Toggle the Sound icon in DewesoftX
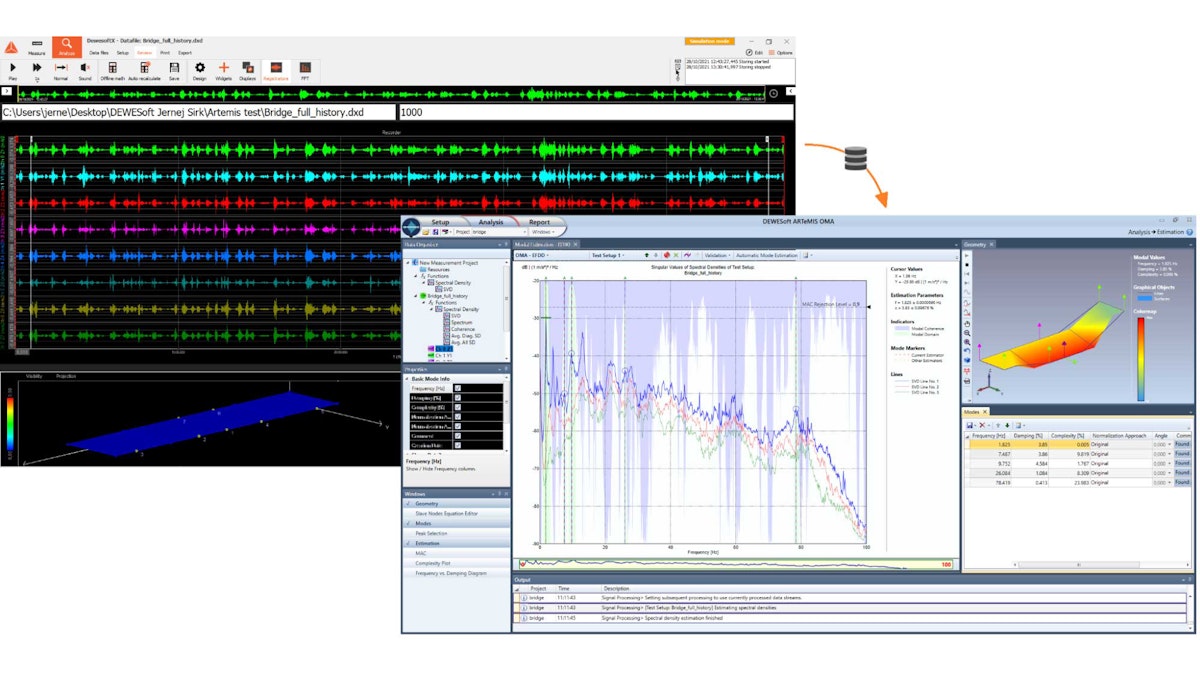 pyautogui.click(x=85, y=69)
